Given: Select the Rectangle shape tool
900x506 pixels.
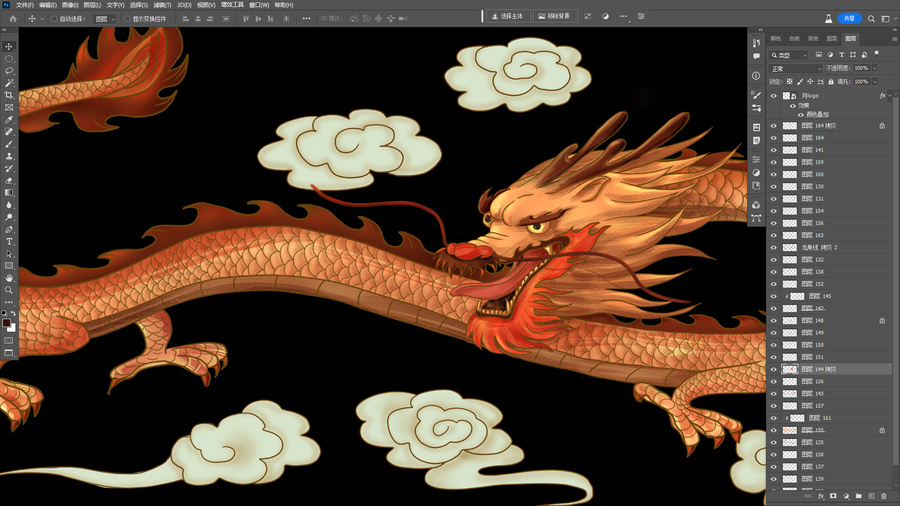Looking at the screenshot, I should (9, 266).
